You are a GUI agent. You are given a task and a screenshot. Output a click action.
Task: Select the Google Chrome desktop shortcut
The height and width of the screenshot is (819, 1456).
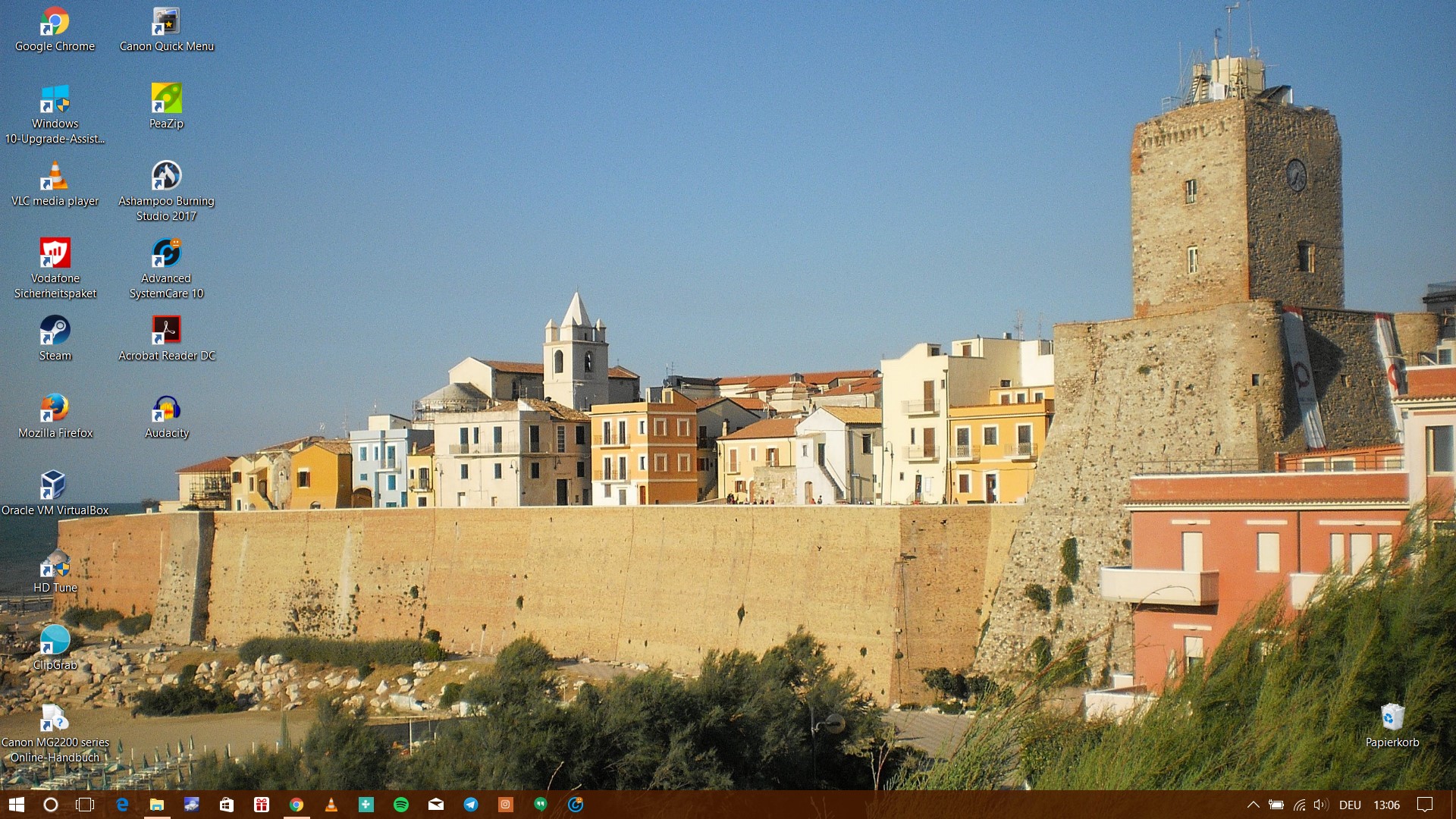coord(55,23)
